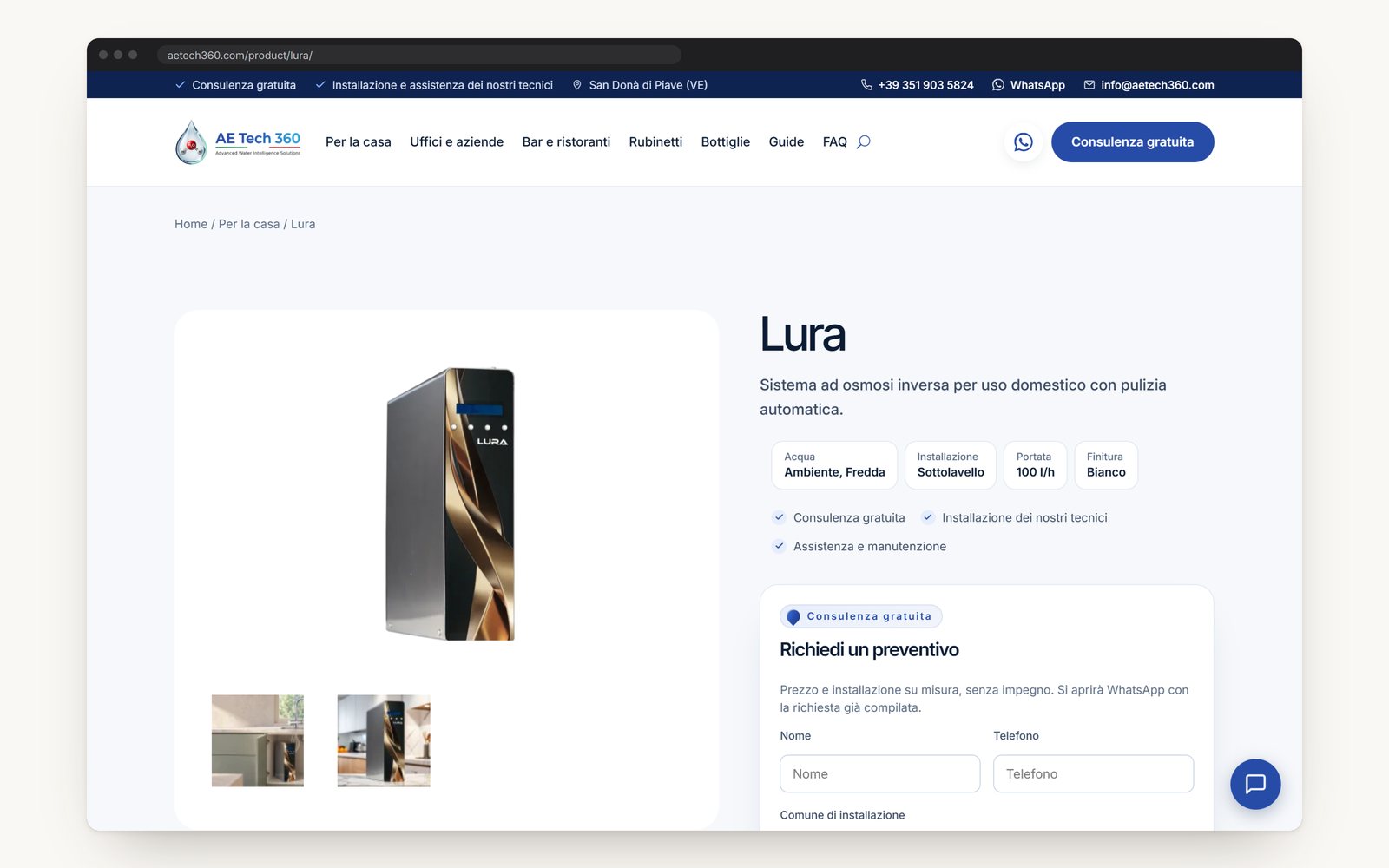Screen dimensions: 1389x868
Task: Focus the Nome input field
Action: tap(880, 773)
